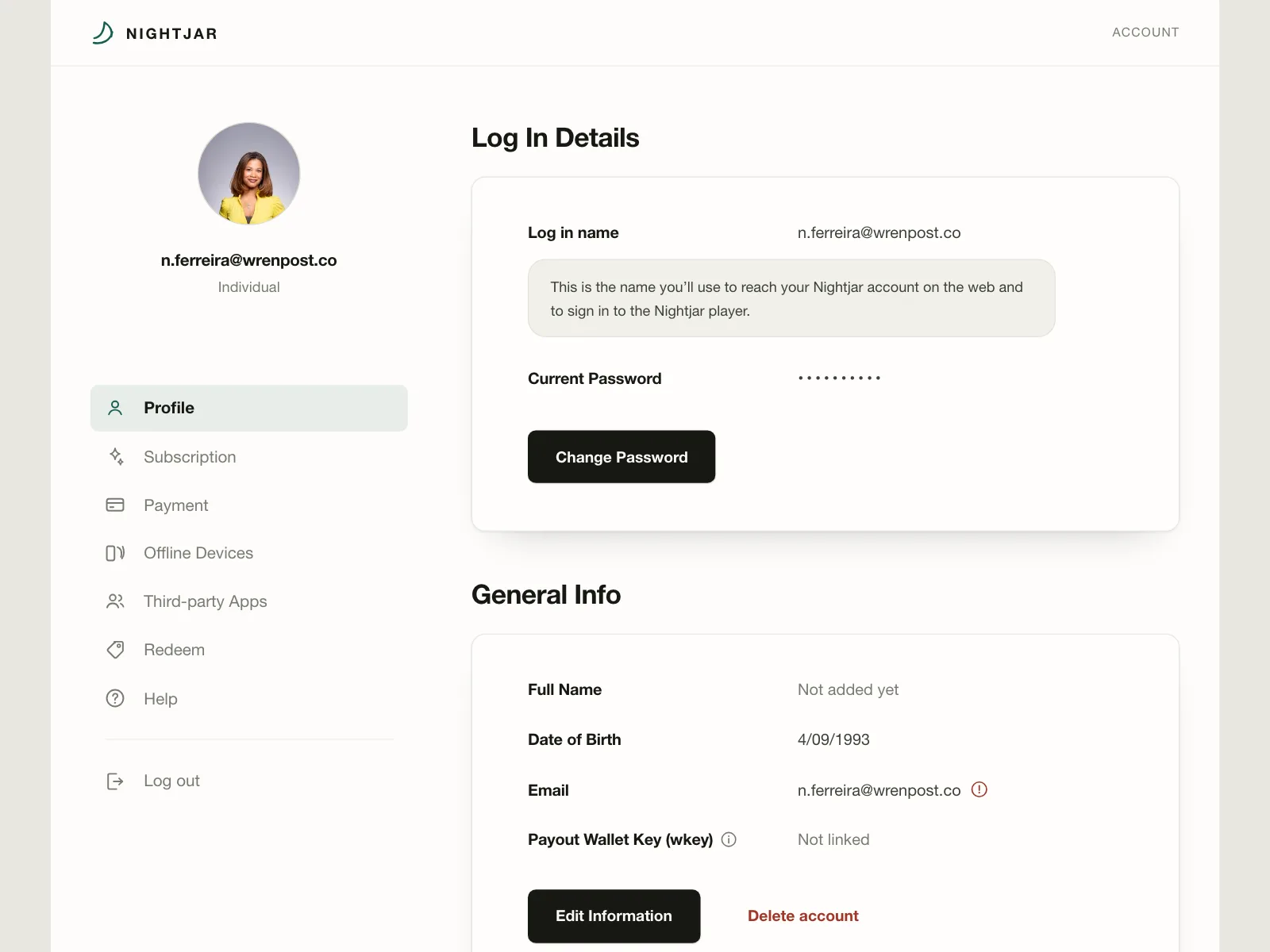
Task: Click the red warning icon beside Email
Action: 979,789
